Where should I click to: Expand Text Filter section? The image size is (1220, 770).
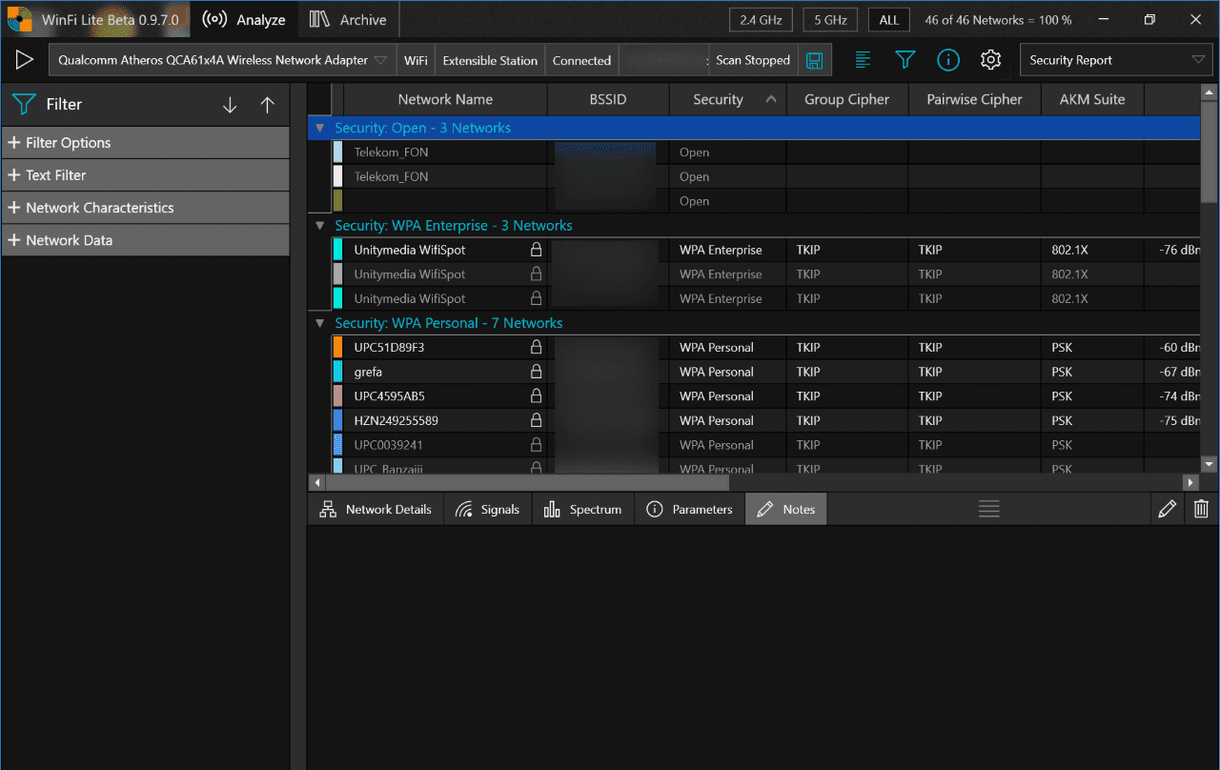coord(146,175)
